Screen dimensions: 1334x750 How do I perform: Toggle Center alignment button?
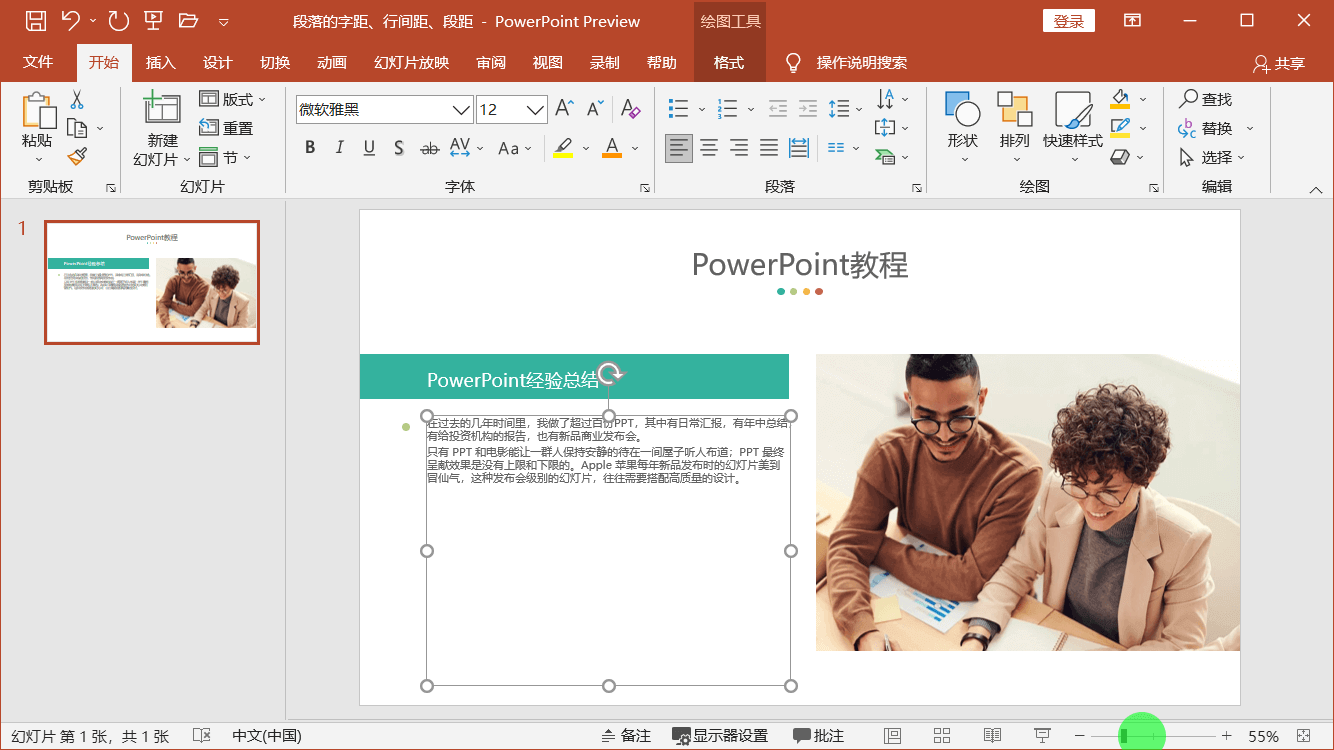pyautogui.click(x=709, y=148)
